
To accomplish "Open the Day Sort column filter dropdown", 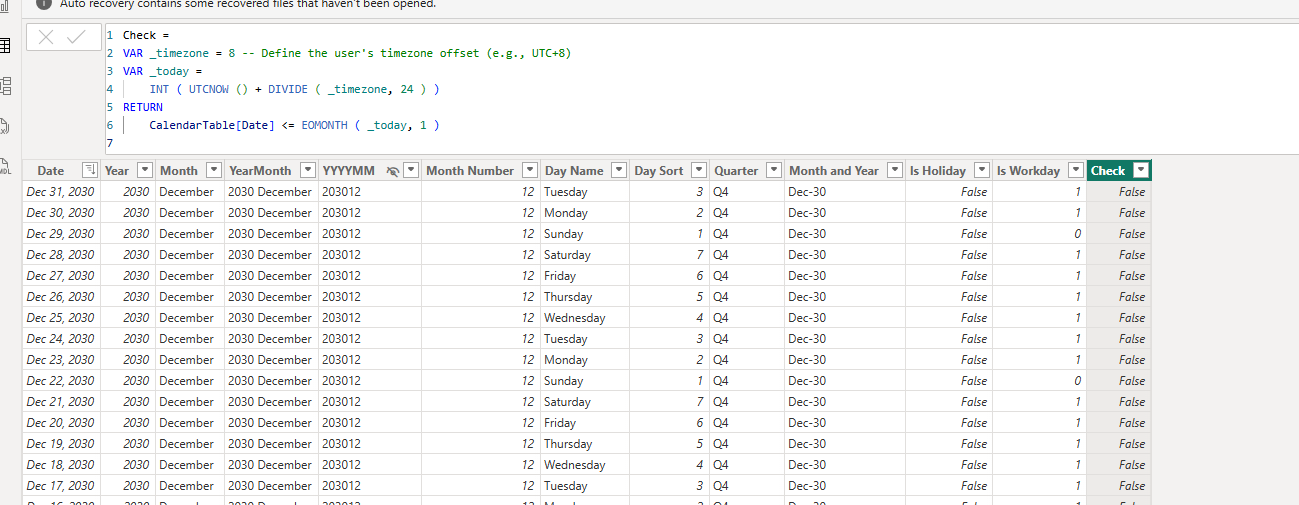I will coord(699,171).
